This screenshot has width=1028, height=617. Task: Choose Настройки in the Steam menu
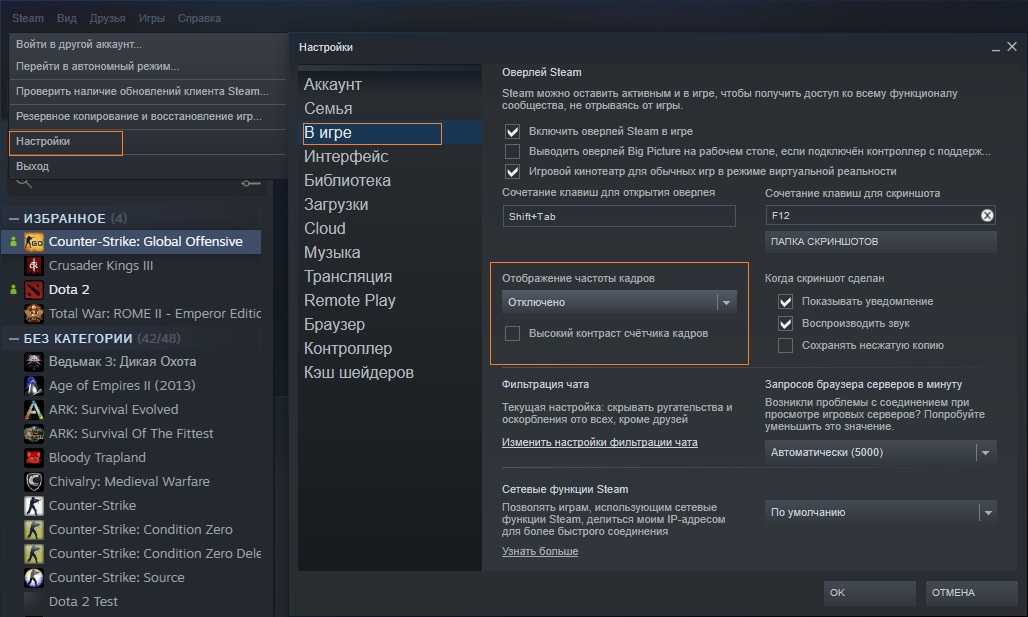coord(43,142)
